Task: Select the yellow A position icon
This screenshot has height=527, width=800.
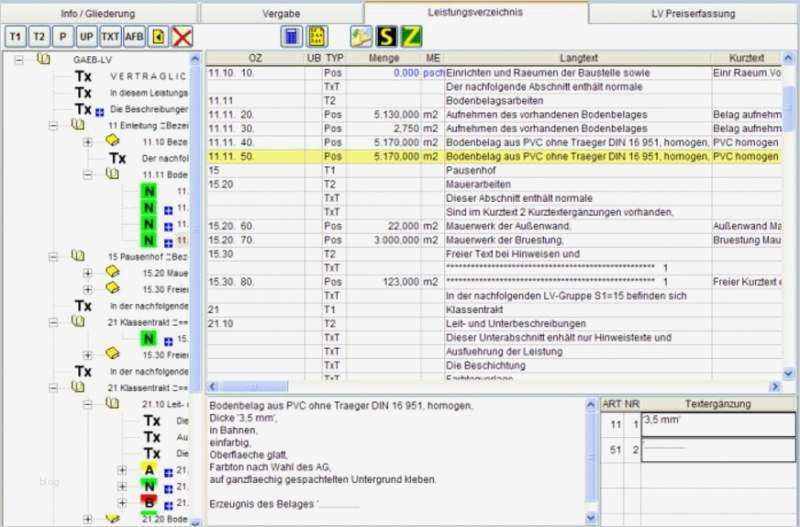Action: click(149, 469)
